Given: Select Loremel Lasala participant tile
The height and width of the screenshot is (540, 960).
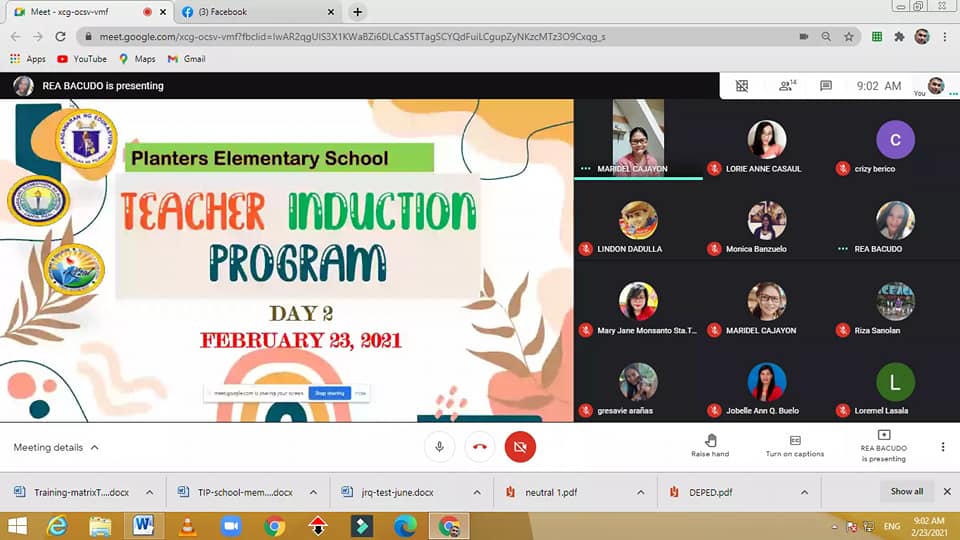Looking at the screenshot, I should [896, 382].
